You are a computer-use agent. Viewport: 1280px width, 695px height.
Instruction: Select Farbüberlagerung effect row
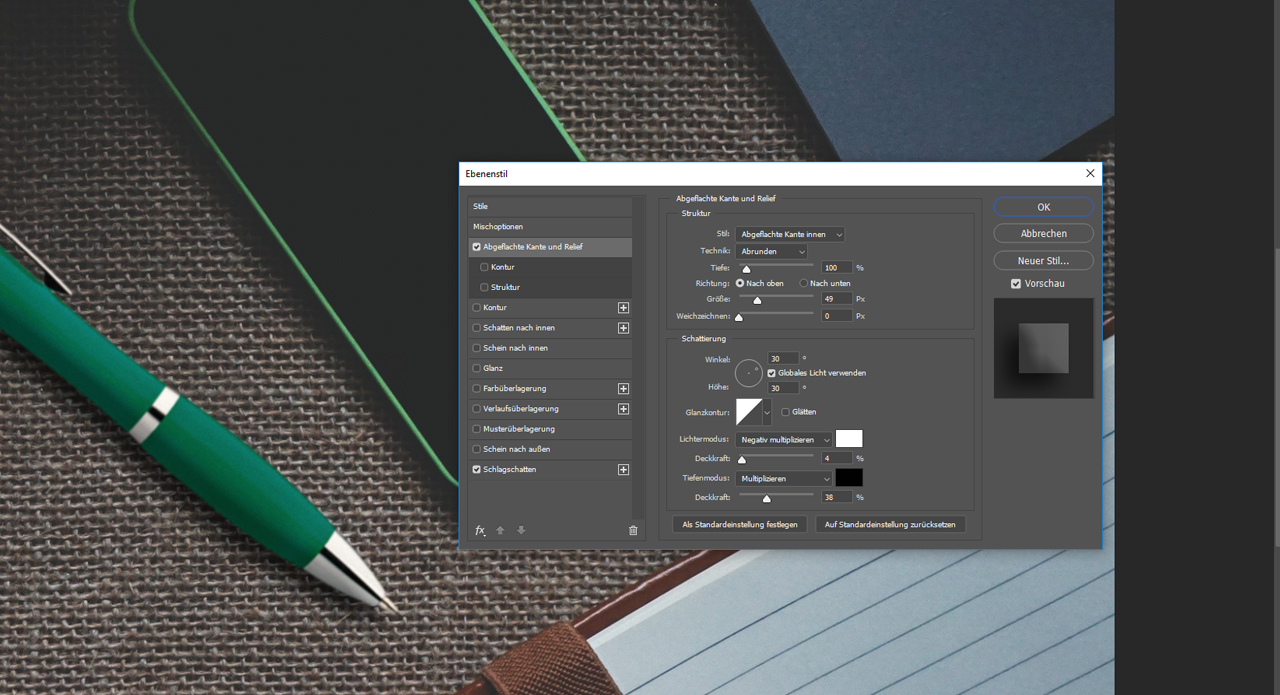point(551,388)
